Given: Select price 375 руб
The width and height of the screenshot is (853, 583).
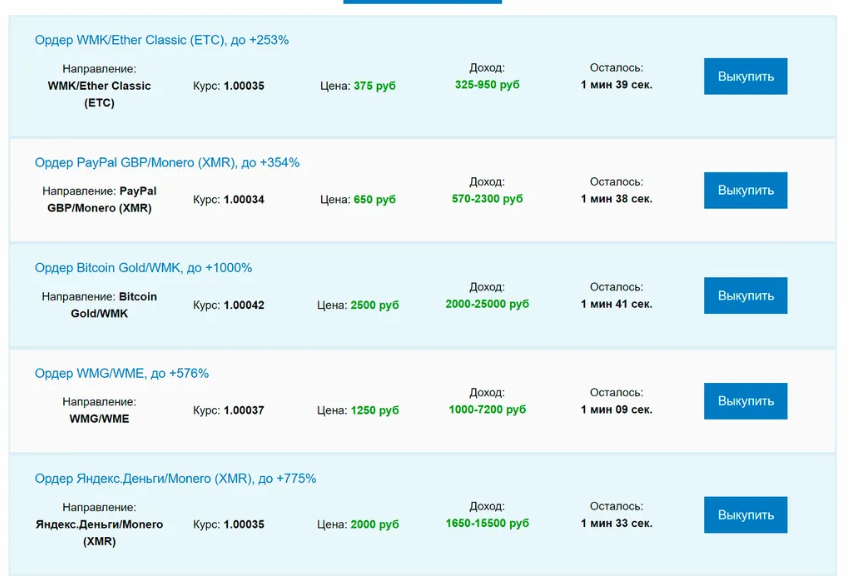Looking at the screenshot, I should [x=374, y=86].
